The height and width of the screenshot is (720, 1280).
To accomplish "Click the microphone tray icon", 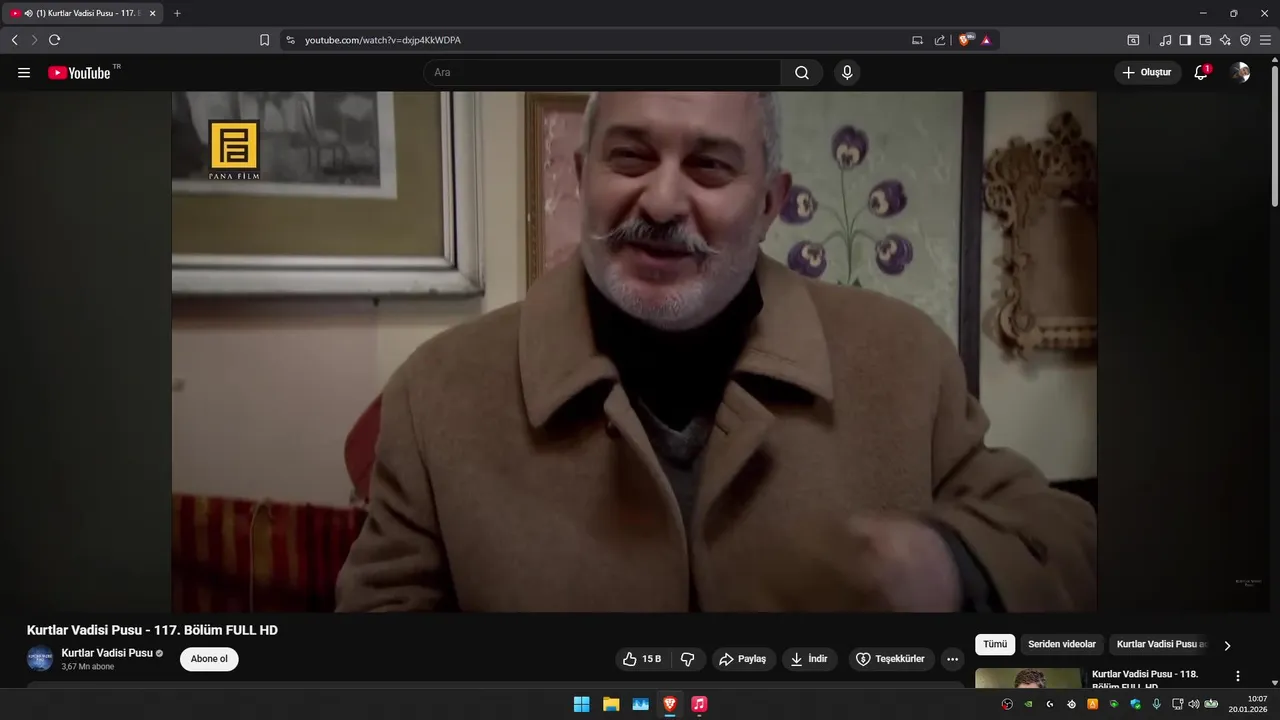I will [x=1156, y=704].
